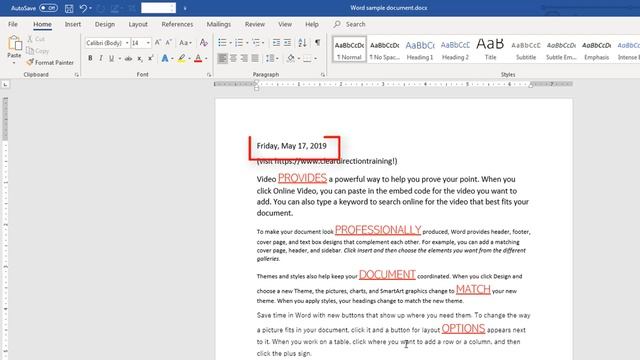640x360 pixels.
Task: Click the Borders icon
Action: click(307, 59)
